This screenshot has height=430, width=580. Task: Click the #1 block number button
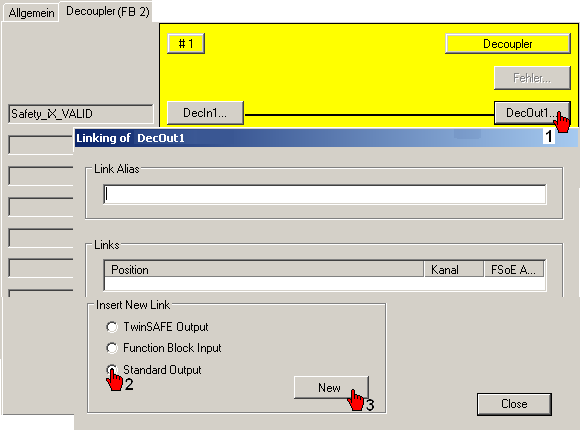pyautogui.click(x=186, y=44)
